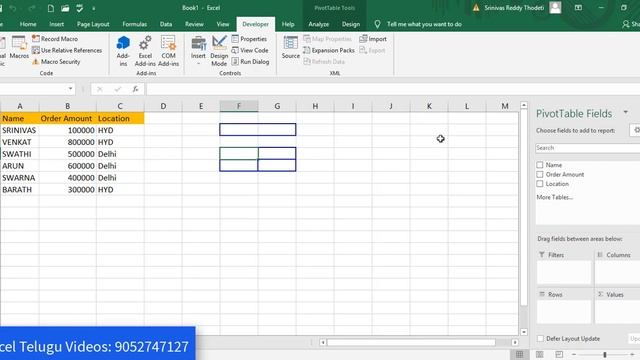Toggle Use Relative References
The image size is (640, 360).
tap(67, 50)
